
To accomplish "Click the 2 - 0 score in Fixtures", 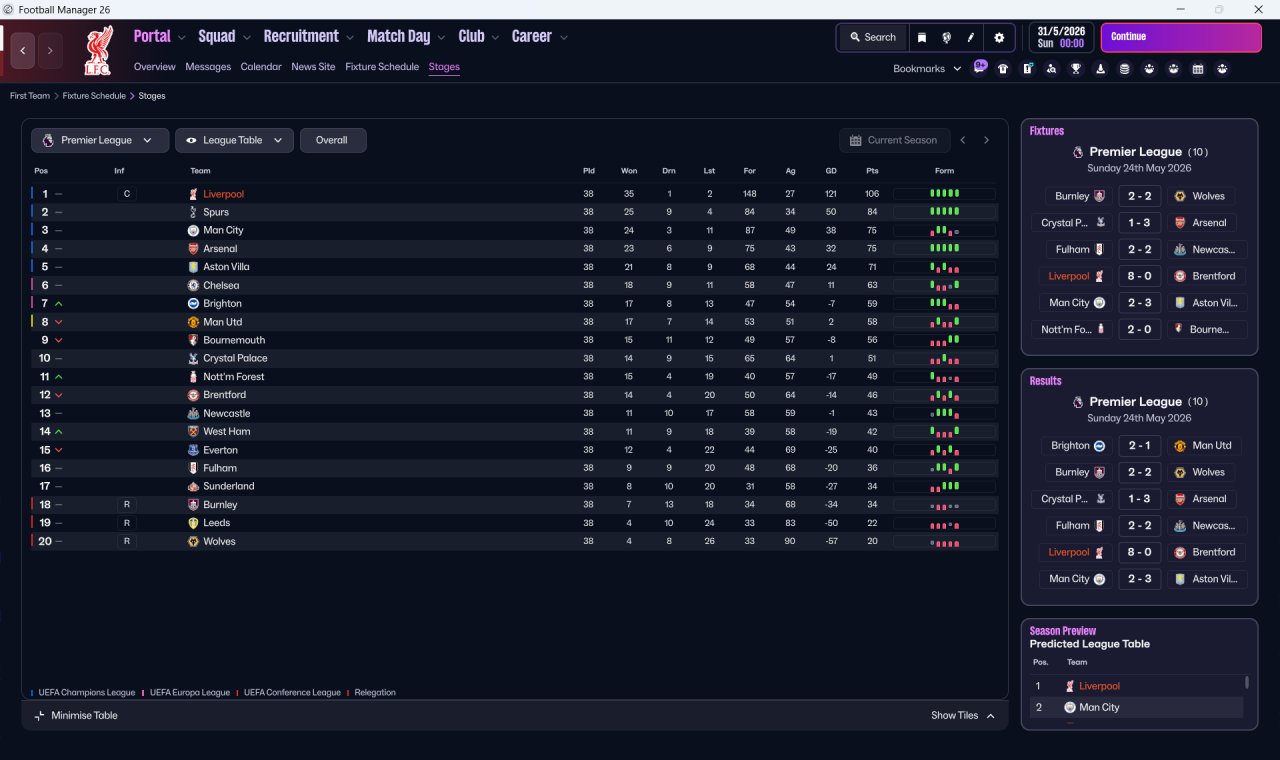I will 1139,329.
